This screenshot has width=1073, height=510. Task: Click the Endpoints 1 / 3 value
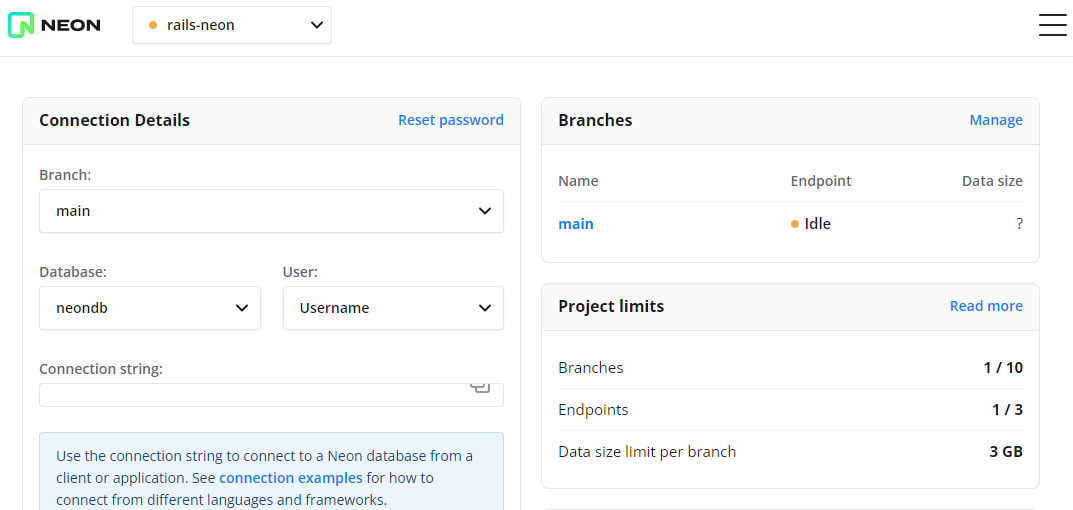(x=1007, y=410)
